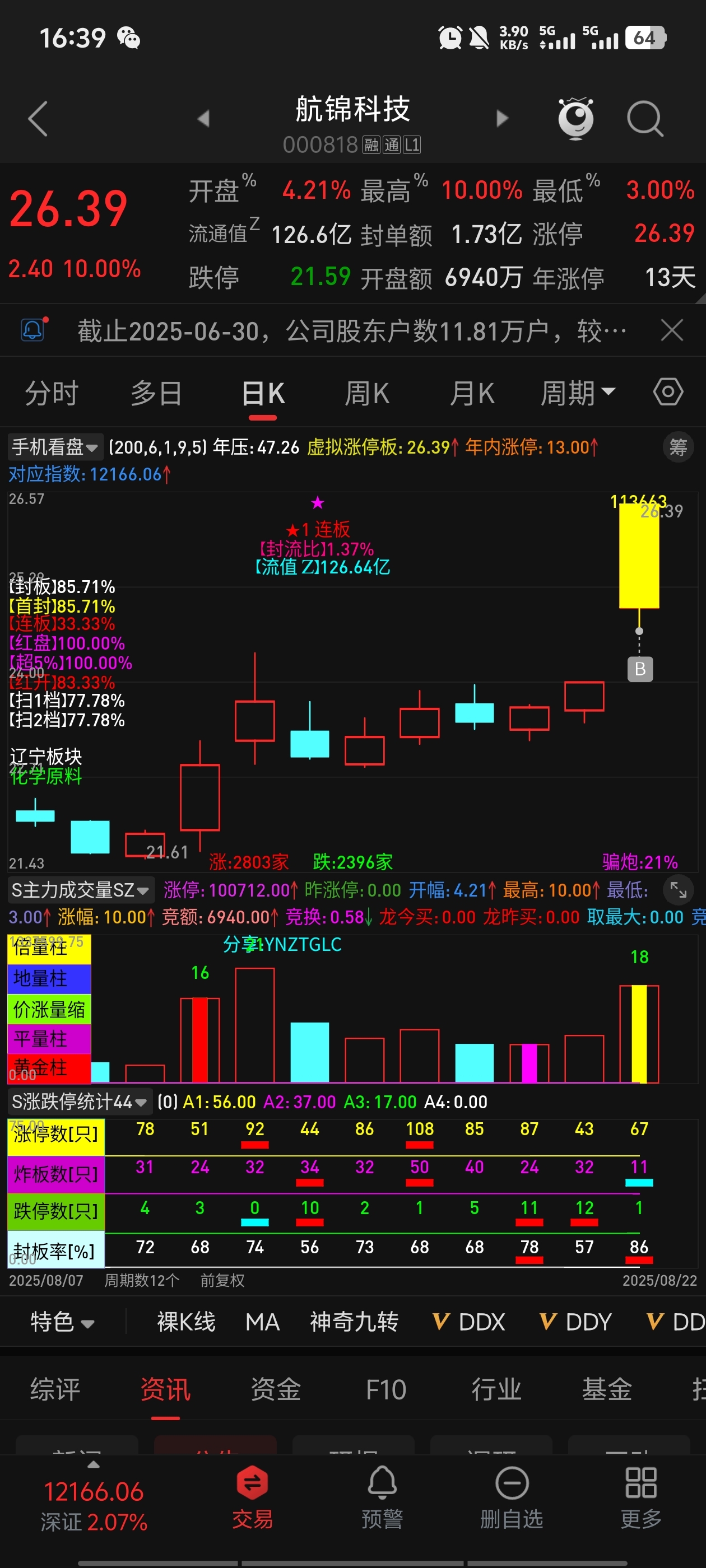The image size is (706, 1568).
Task: Tap the announcement bell icon
Action: [x=34, y=330]
